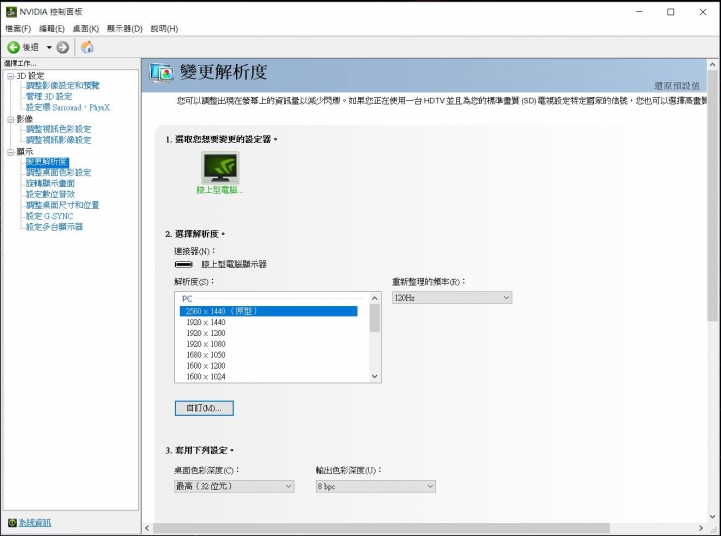This screenshot has height=536, width=721.
Task: Select the laptop display monitor icon
Action: (x=220, y=168)
